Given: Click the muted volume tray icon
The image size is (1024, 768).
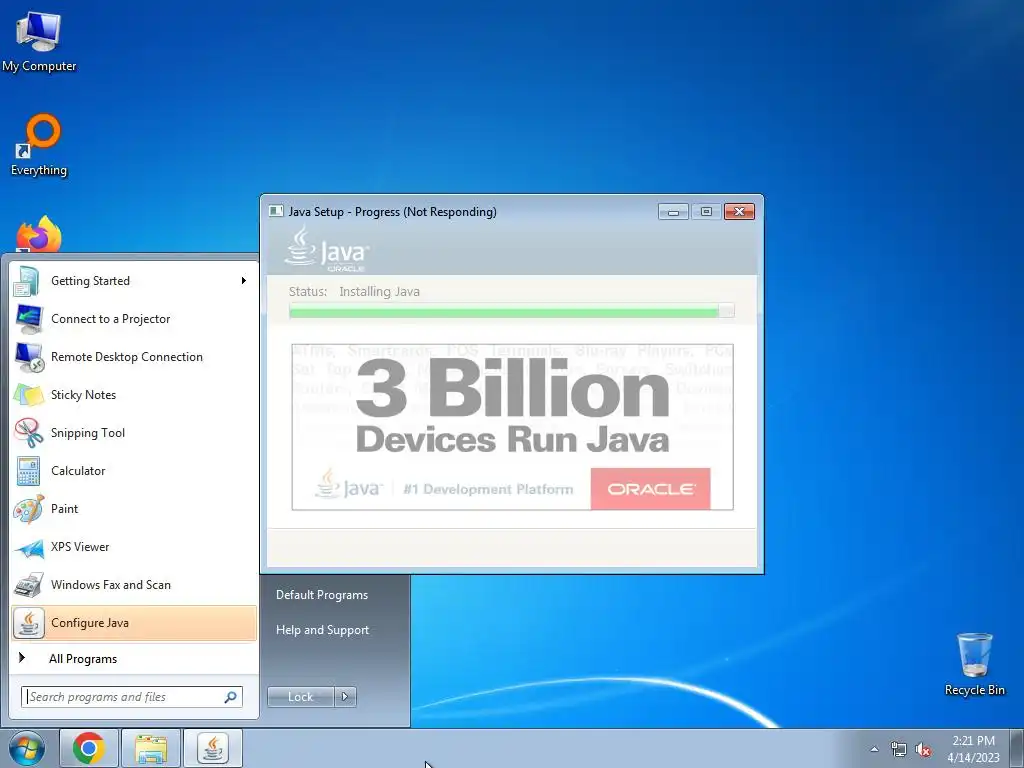Looking at the screenshot, I should (923, 750).
